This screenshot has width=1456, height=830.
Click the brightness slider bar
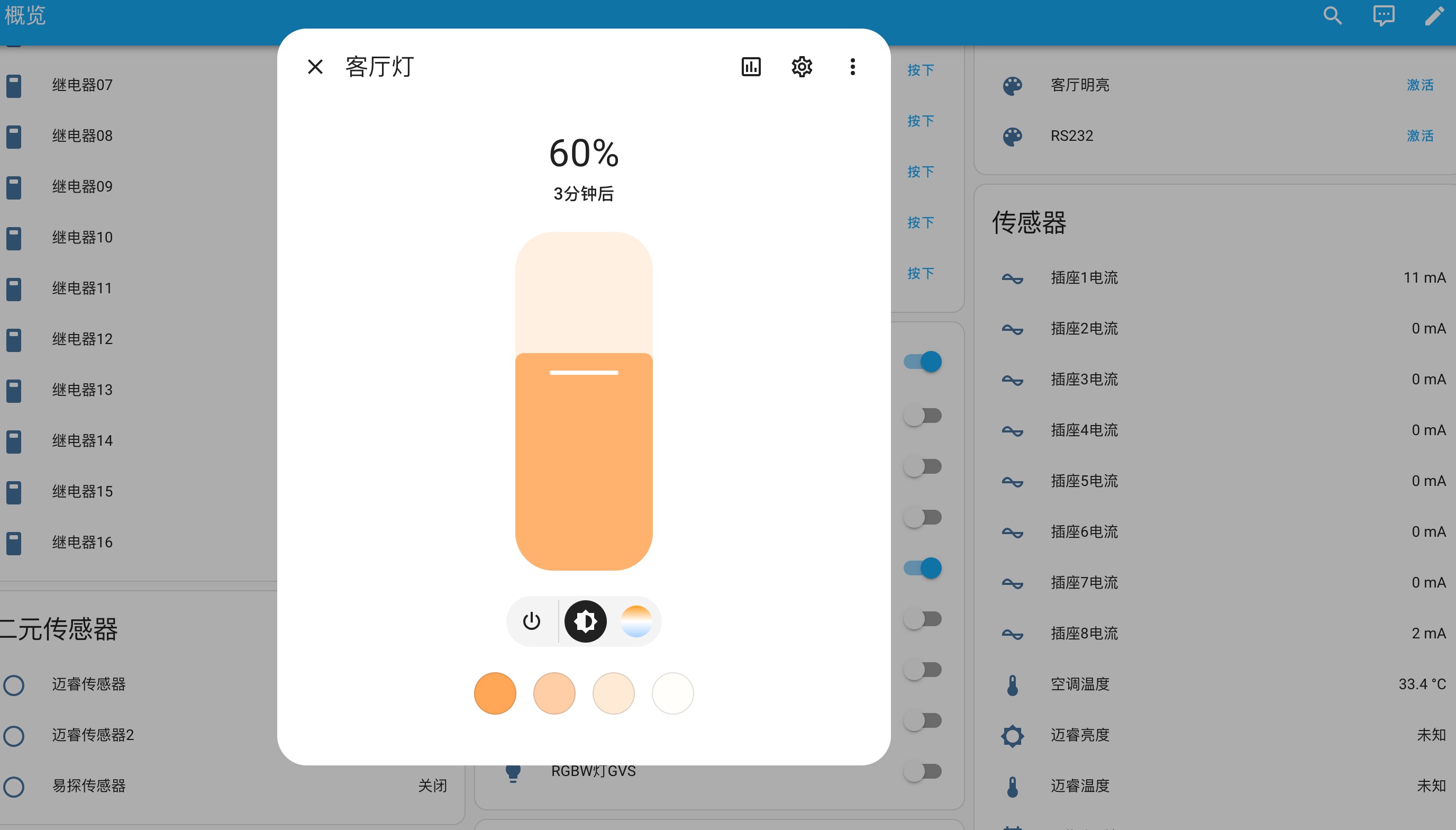584,399
